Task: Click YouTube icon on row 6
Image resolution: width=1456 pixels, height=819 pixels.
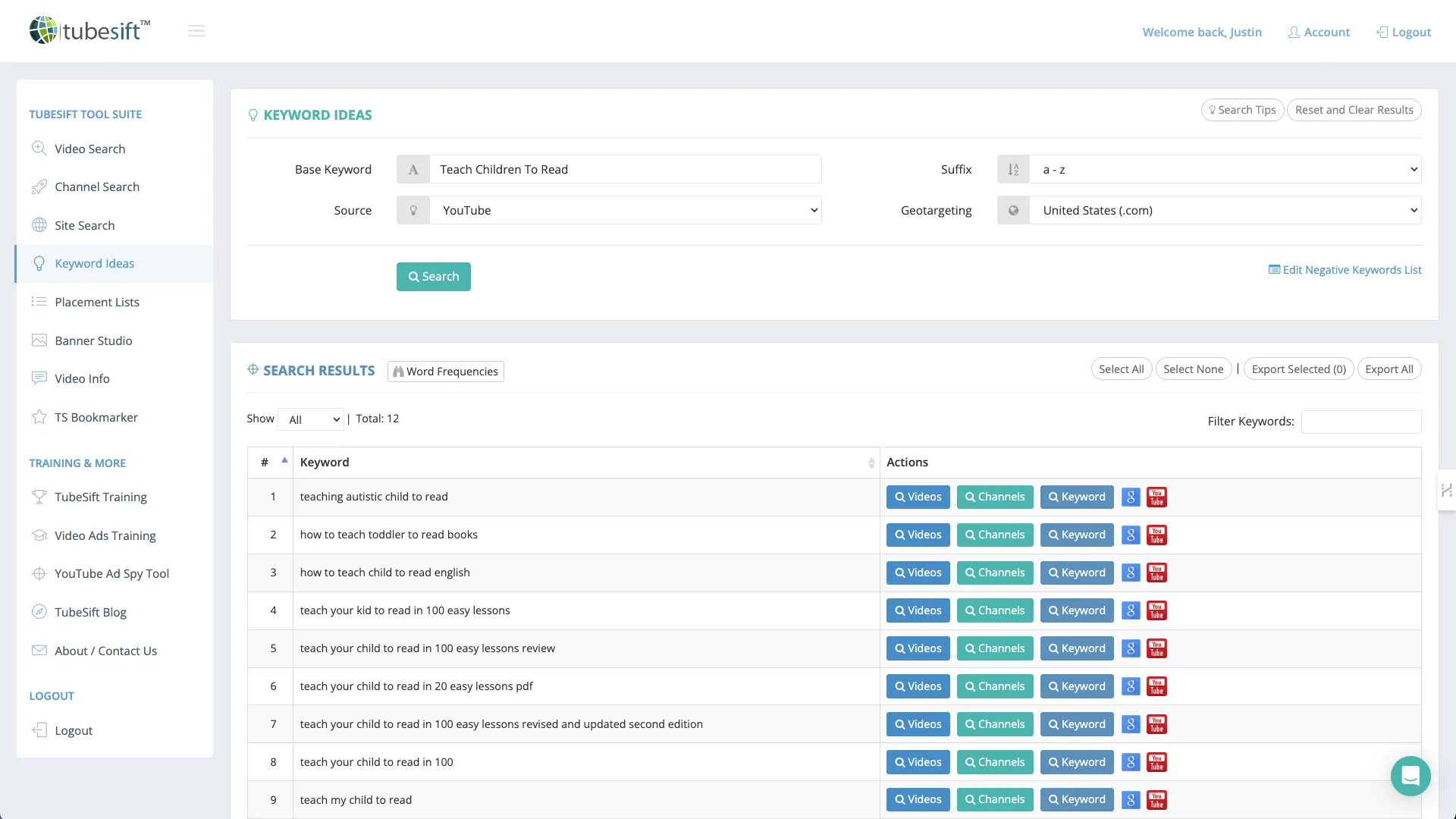Action: coord(1156,687)
